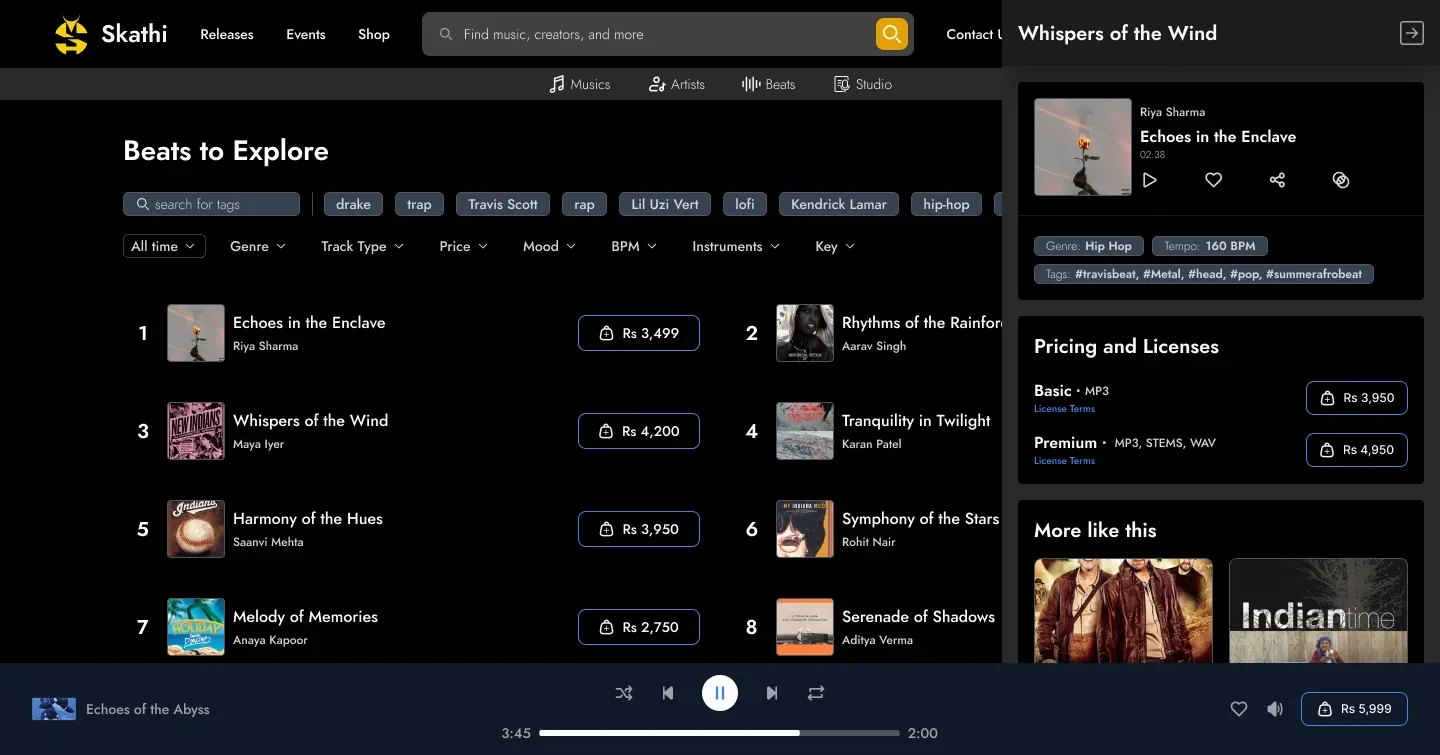Expand the Instruments filter dropdown

click(x=736, y=246)
